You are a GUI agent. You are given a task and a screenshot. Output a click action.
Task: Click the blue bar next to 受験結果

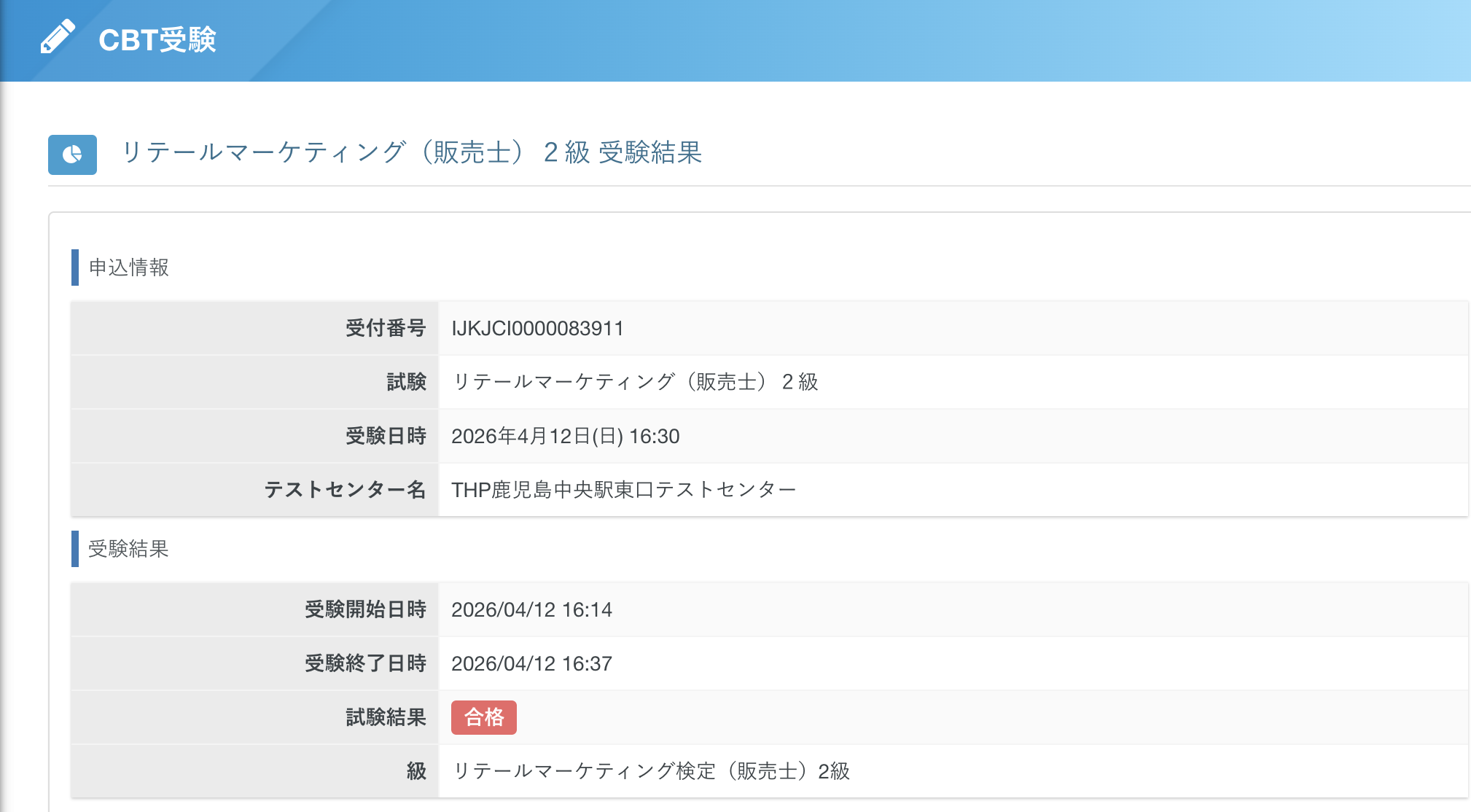(x=74, y=550)
